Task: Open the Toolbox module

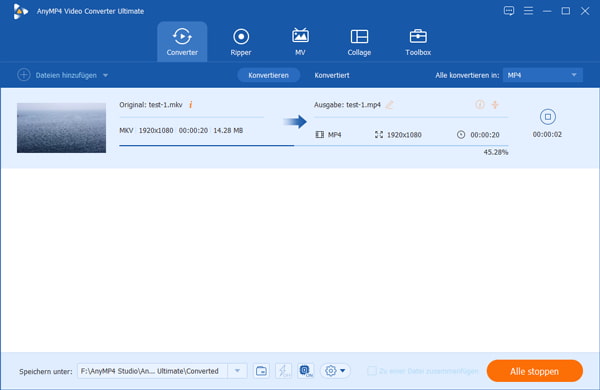Action: (x=418, y=42)
